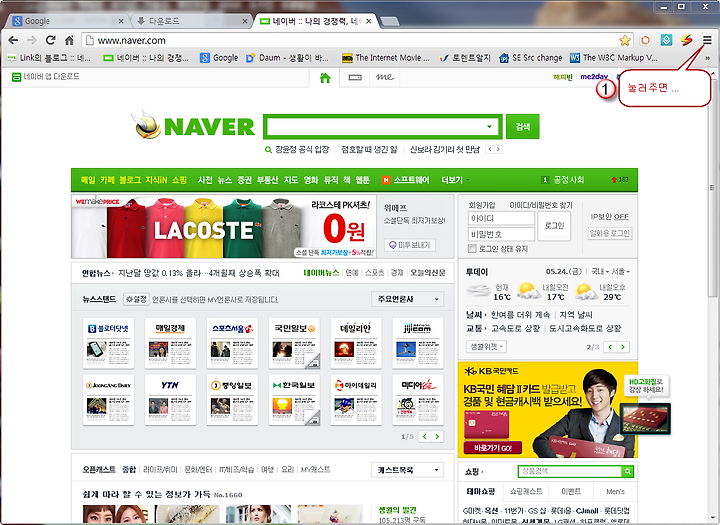Click the lightning bolt extension icon

pos(686,40)
